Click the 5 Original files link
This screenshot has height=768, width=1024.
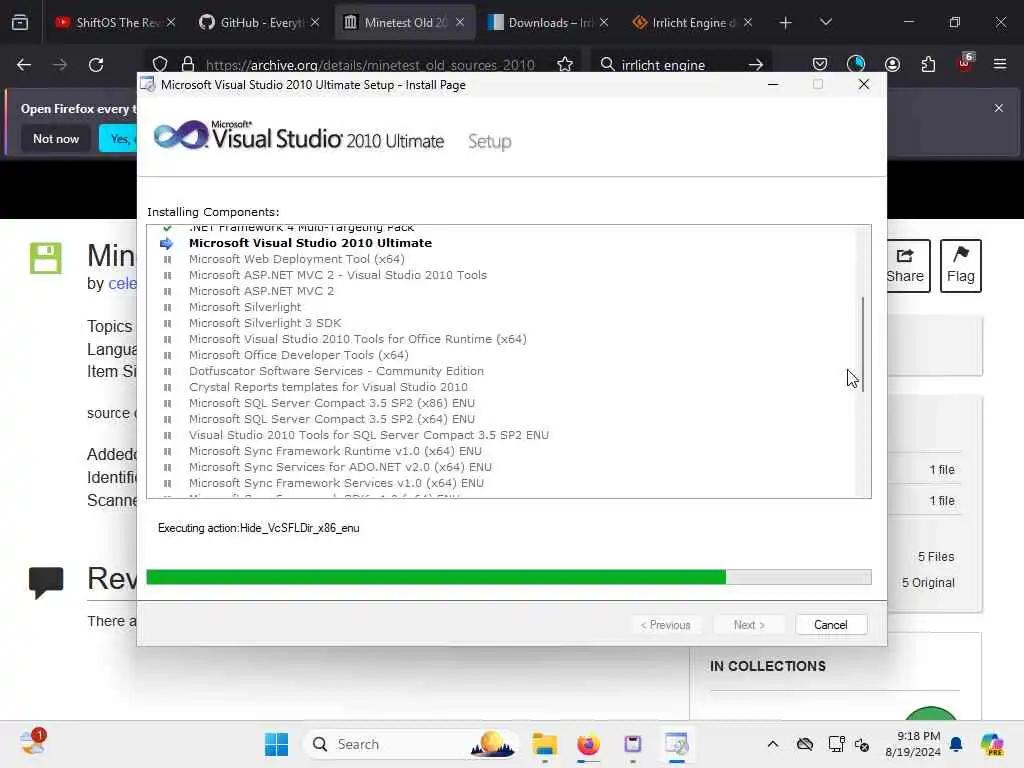point(928,583)
